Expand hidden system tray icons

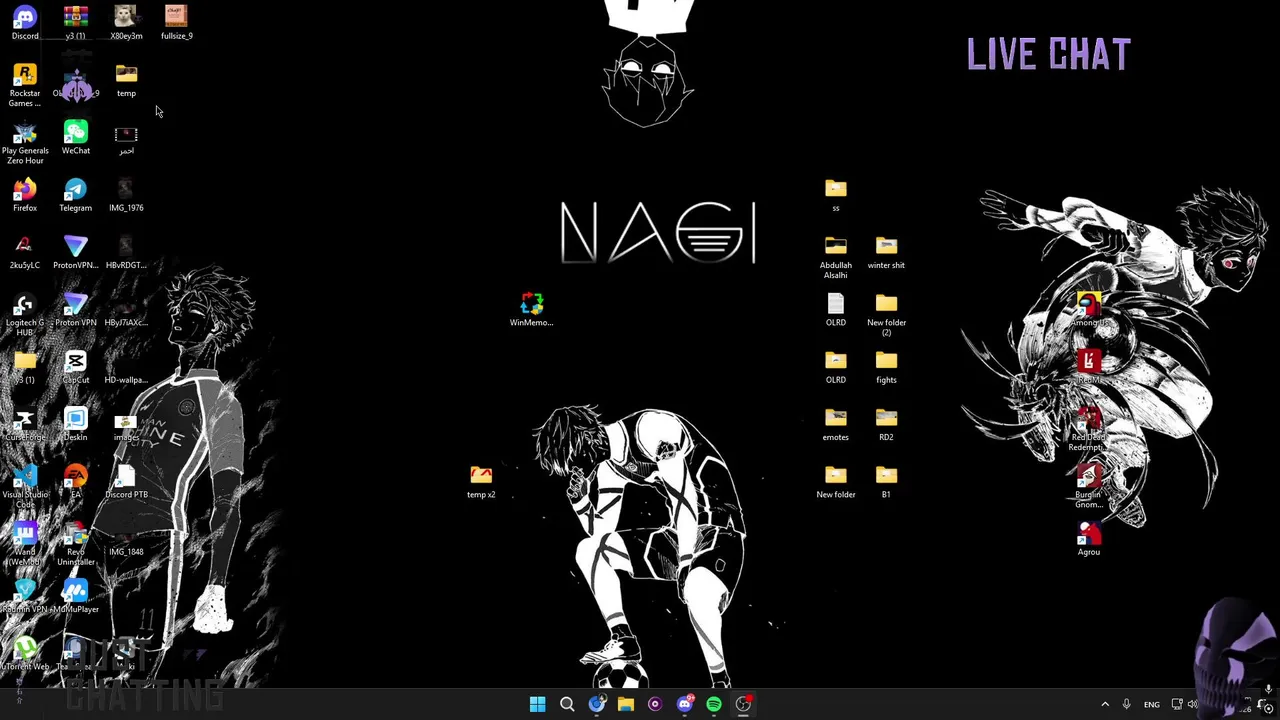click(x=1105, y=704)
